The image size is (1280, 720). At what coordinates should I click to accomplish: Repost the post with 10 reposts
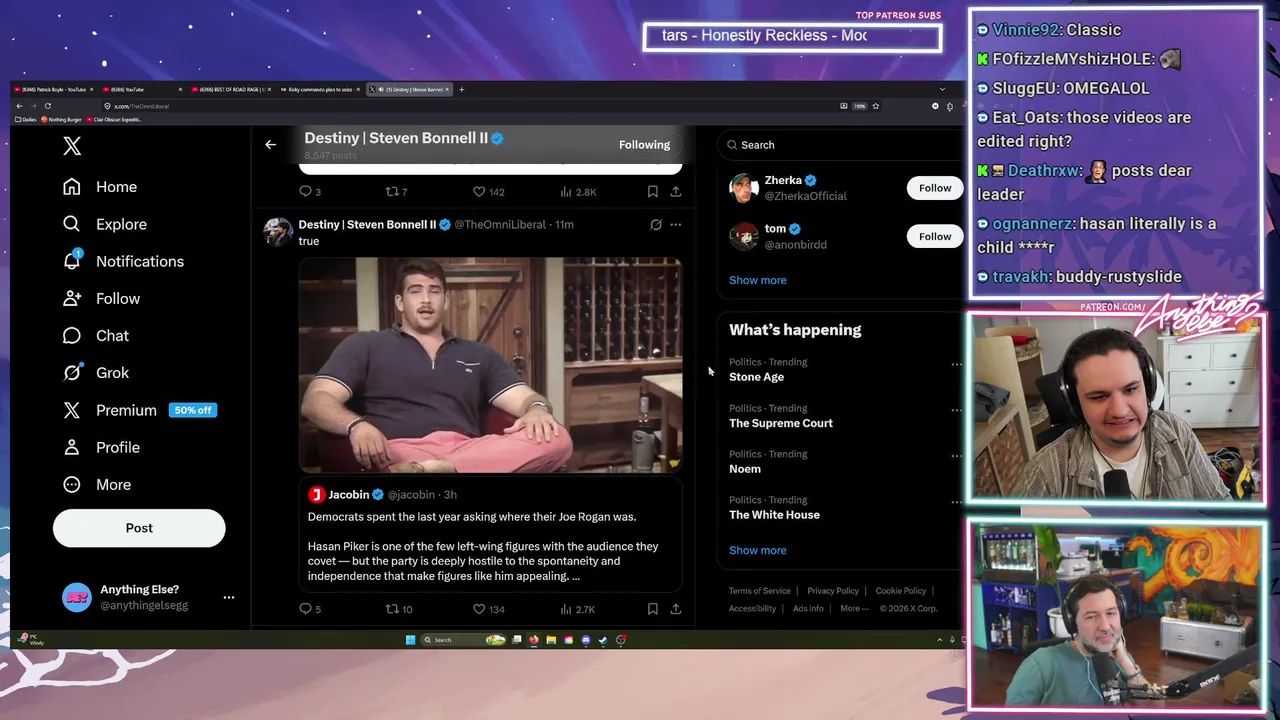tap(399, 608)
